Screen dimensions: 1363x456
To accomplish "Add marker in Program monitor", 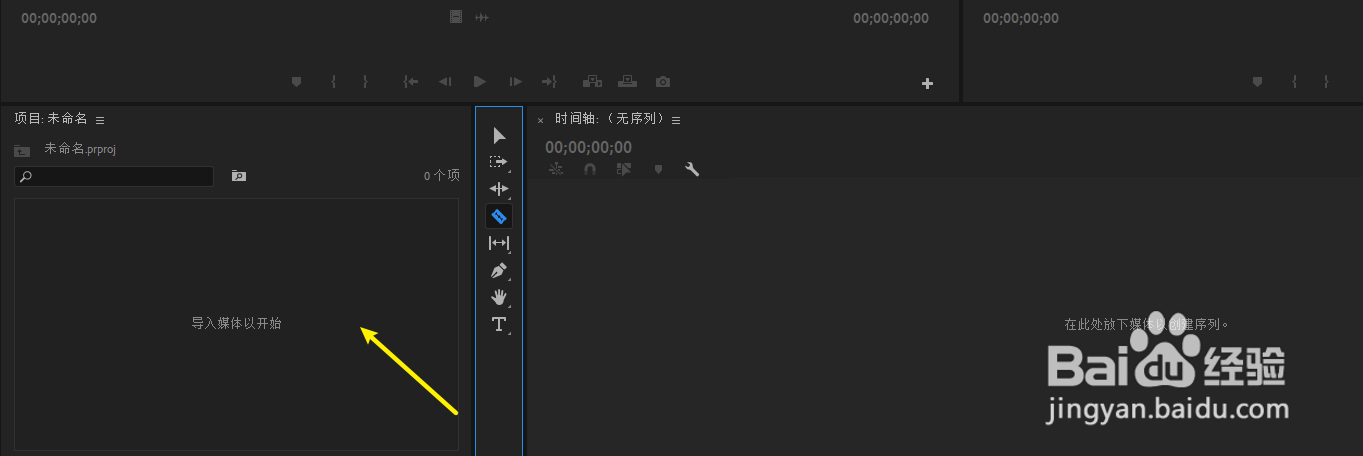I will [1258, 82].
